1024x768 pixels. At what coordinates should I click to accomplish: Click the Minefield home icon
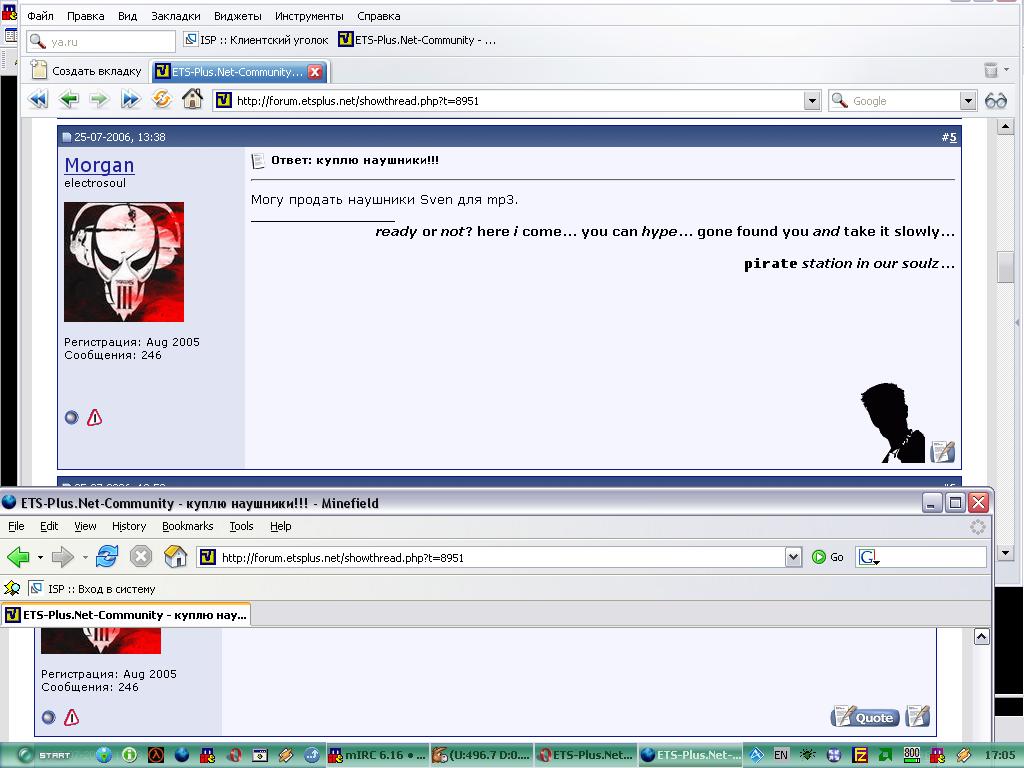[x=175, y=557]
